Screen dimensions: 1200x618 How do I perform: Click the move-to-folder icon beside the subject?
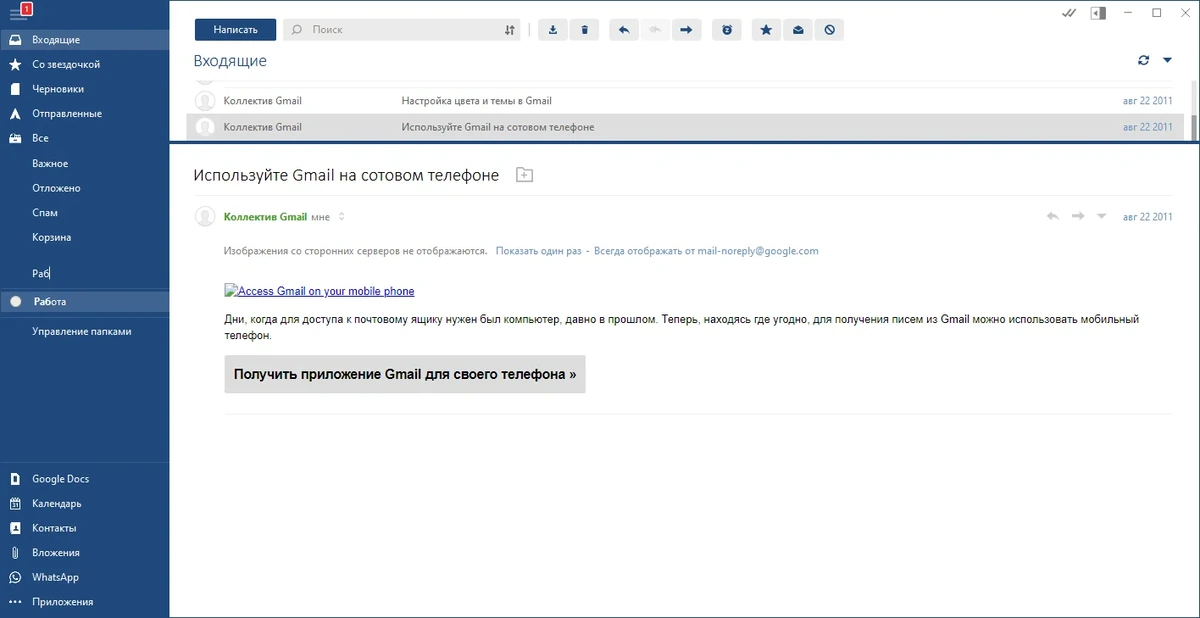[x=524, y=175]
